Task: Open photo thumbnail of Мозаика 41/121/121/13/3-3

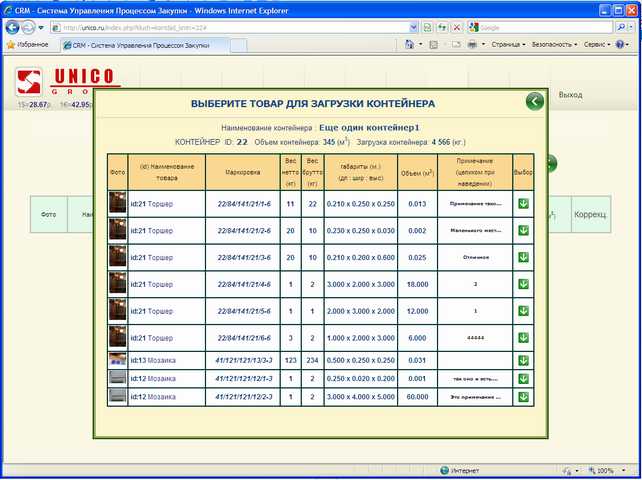Action: pos(118,360)
